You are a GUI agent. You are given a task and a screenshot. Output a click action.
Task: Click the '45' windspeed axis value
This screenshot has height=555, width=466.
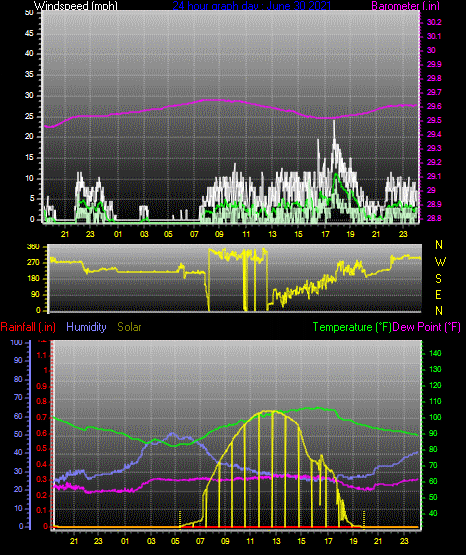pyautogui.click(x=29, y=34)
